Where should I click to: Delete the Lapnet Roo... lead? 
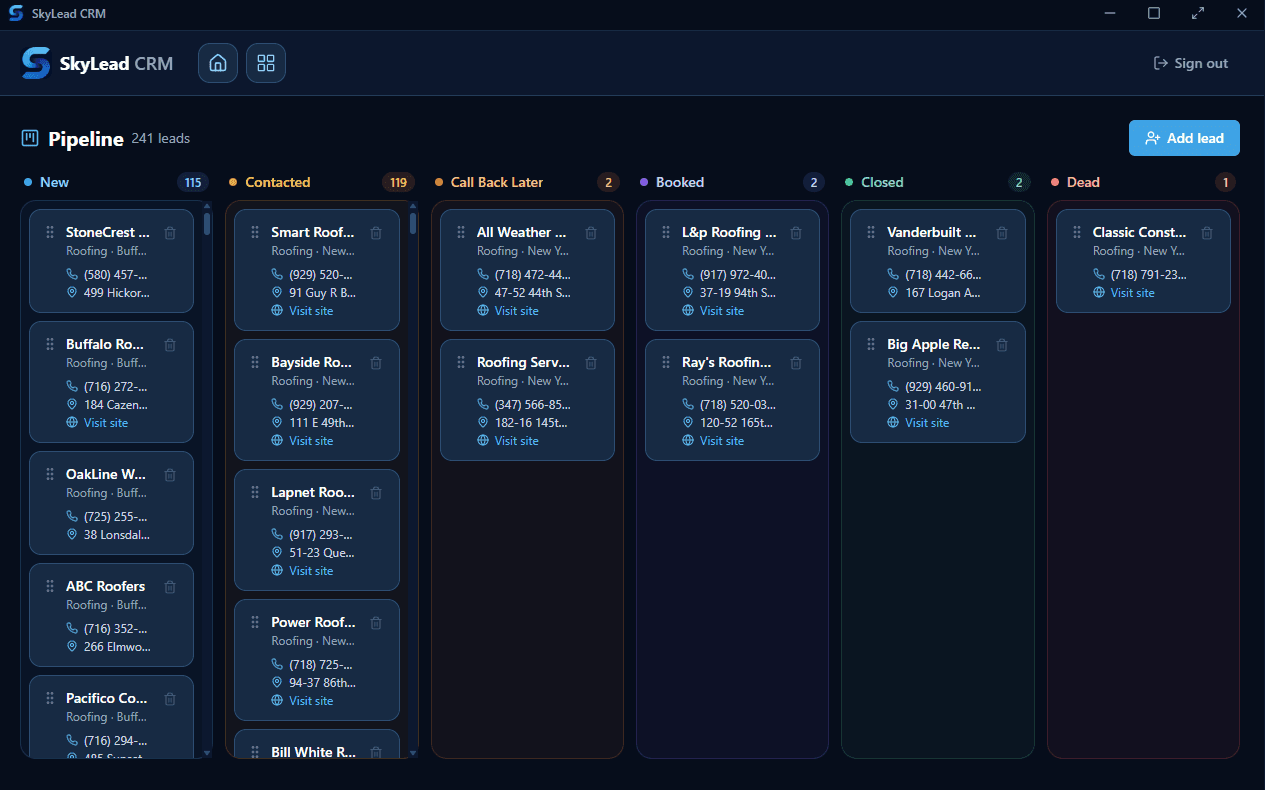[376, 492]
